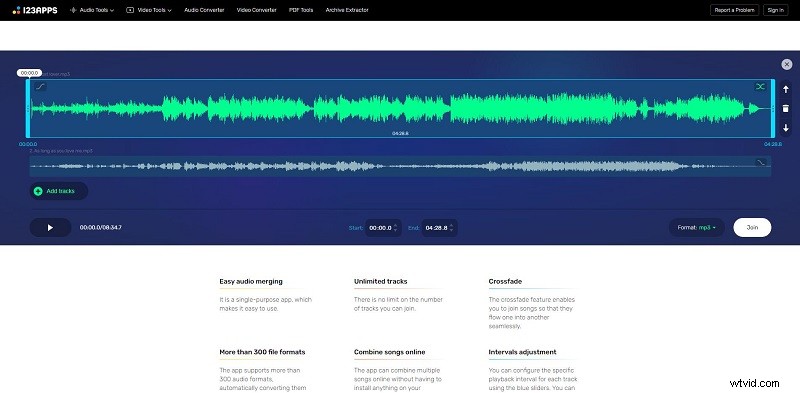Open Archive Extractor
Screen dimensions: 800x393
click(x=347, y=10)
